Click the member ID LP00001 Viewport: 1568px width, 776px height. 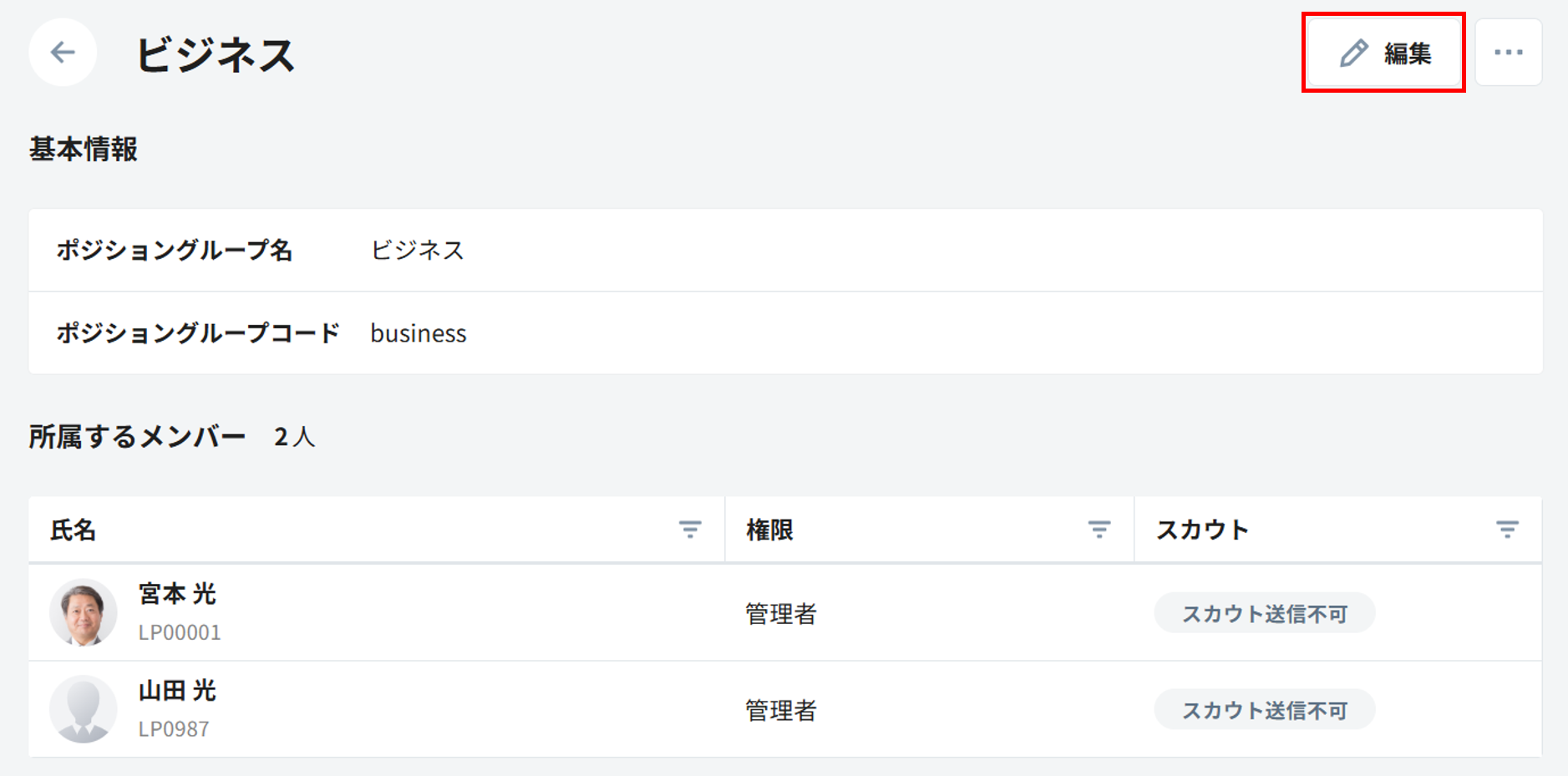coord(180,633)
